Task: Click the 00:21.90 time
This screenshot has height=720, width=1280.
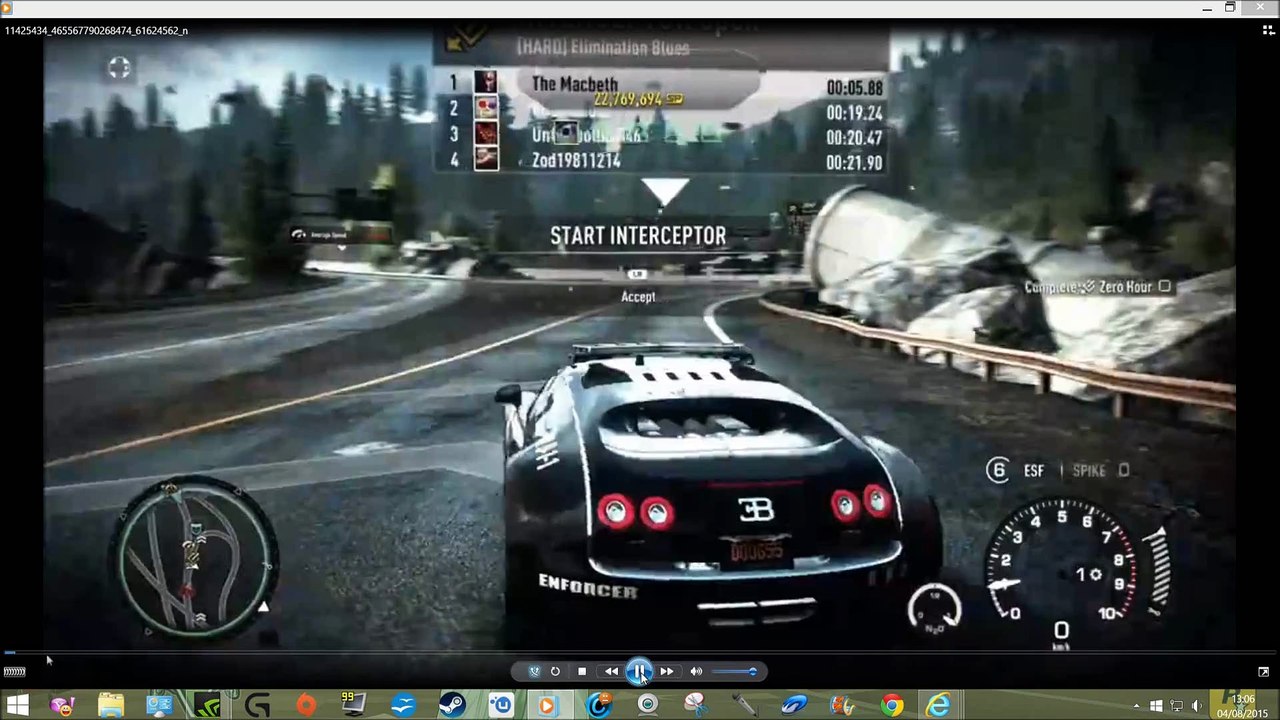Action: pos(854,163)
